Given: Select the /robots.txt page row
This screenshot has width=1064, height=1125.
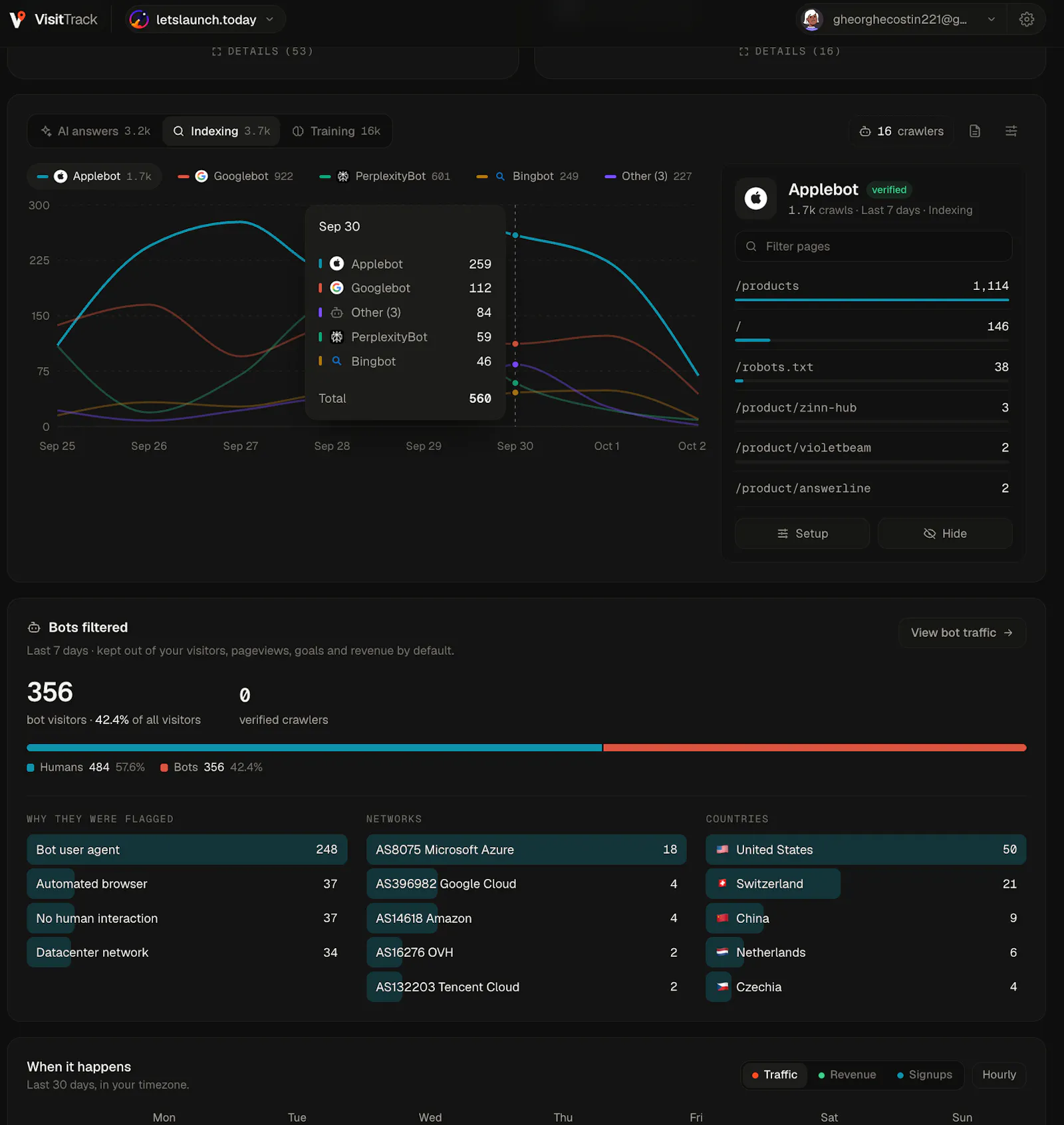Looking at the screenshot, I should click(x=872, y=369).
